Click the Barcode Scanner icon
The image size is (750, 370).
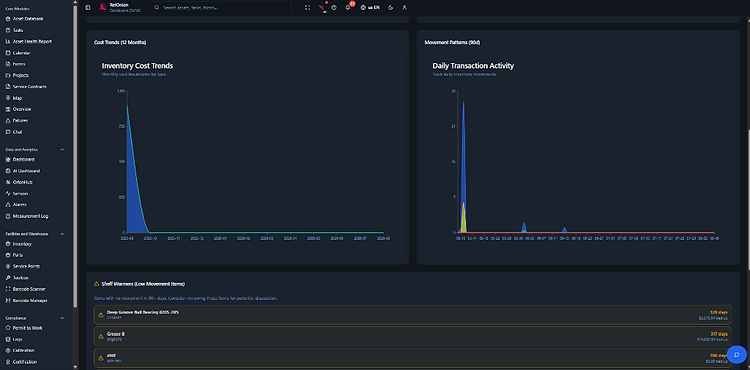pos(8,289)
